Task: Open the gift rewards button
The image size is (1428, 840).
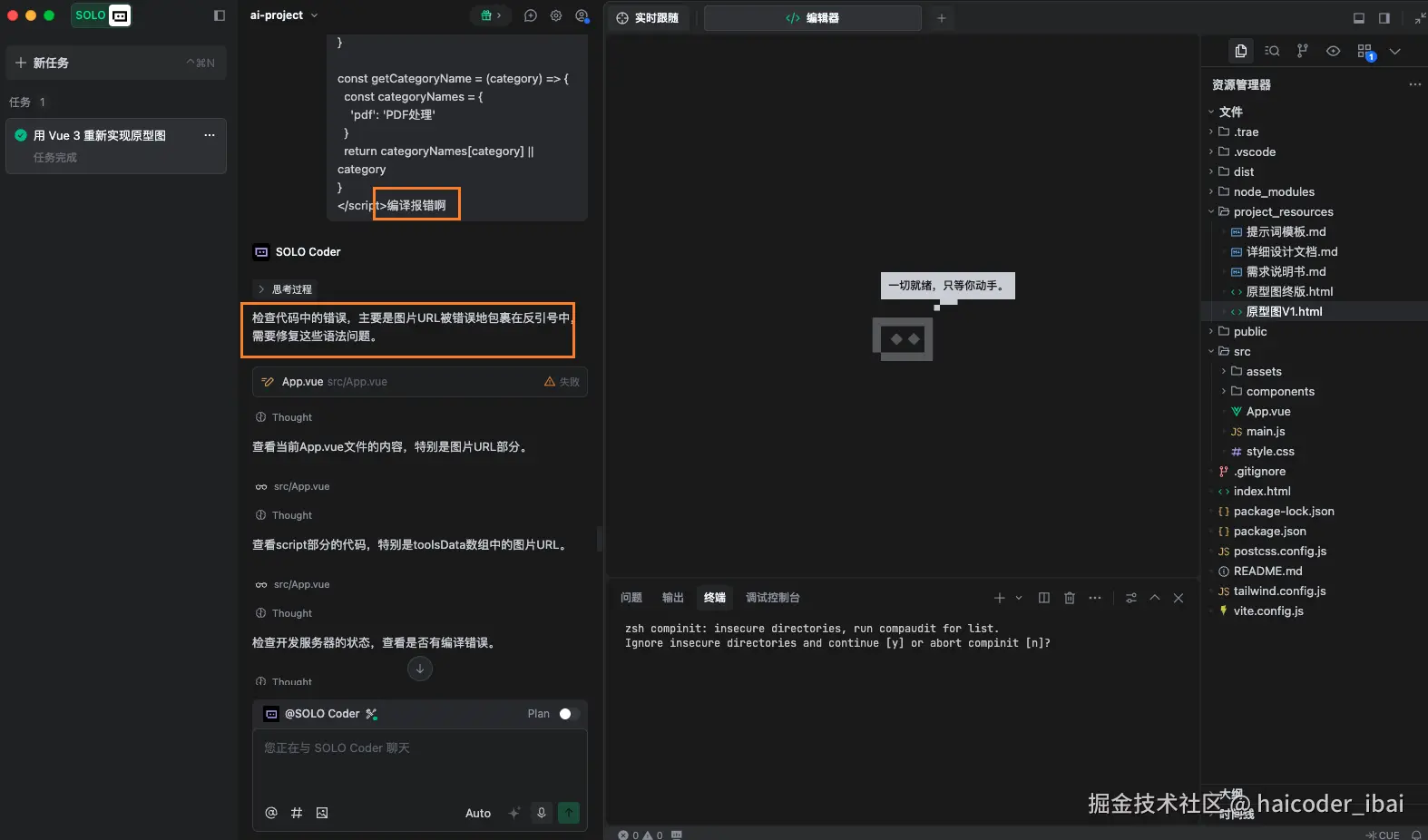Action: click(x=490, y=15)
